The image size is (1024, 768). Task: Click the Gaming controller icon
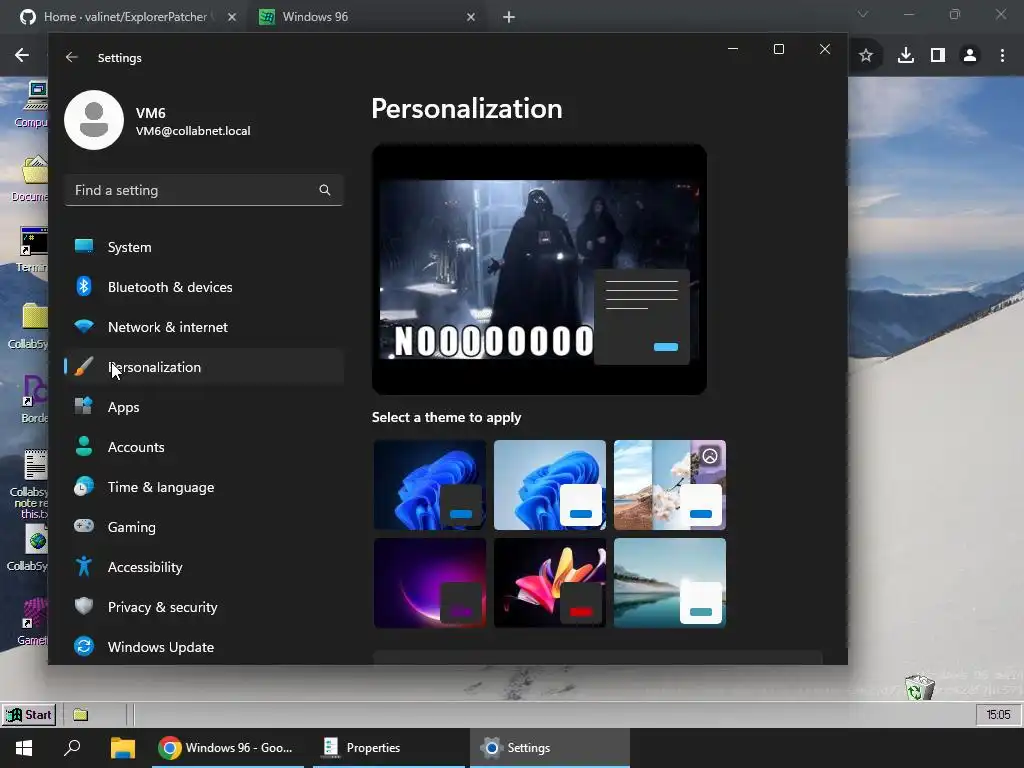[84, 526]
